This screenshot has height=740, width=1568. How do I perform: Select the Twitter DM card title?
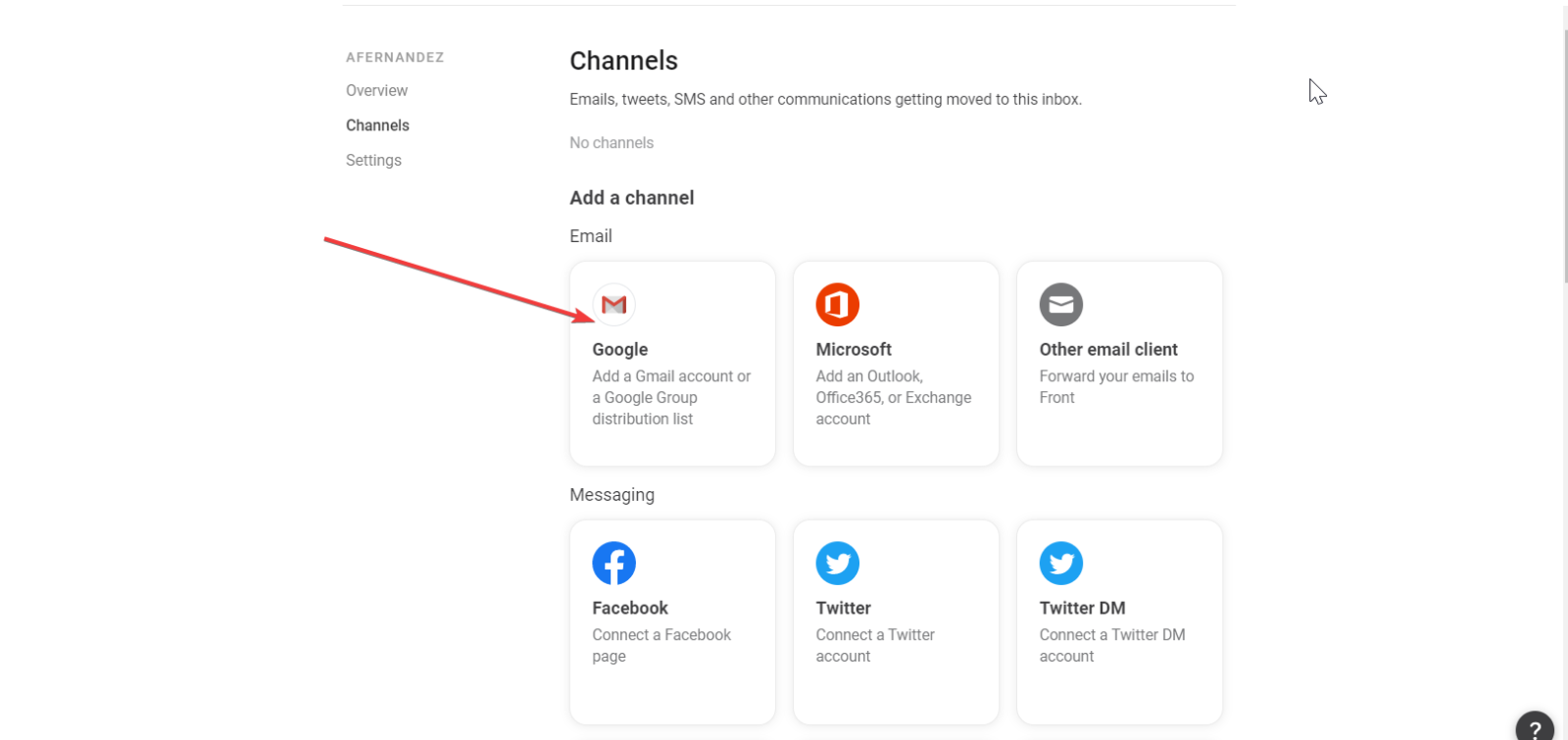[1083, 609]
